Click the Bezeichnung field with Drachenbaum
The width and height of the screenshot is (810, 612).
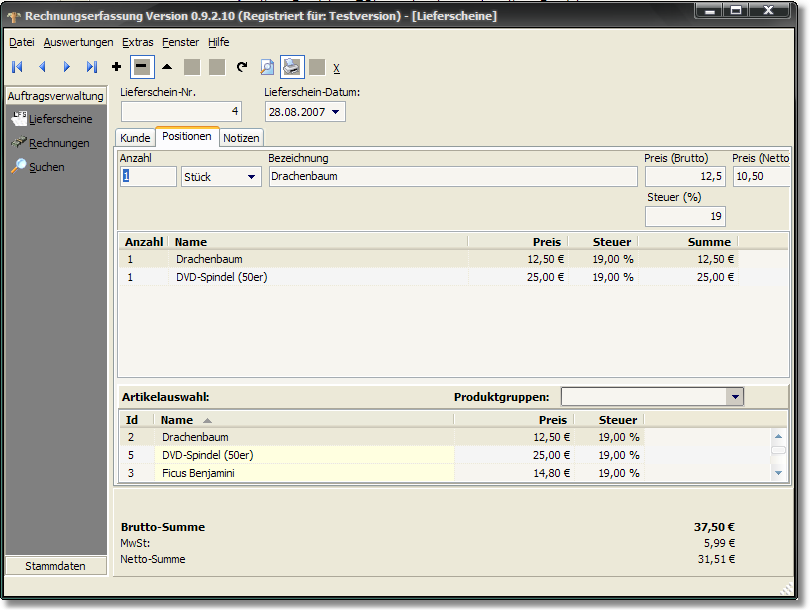453,177
